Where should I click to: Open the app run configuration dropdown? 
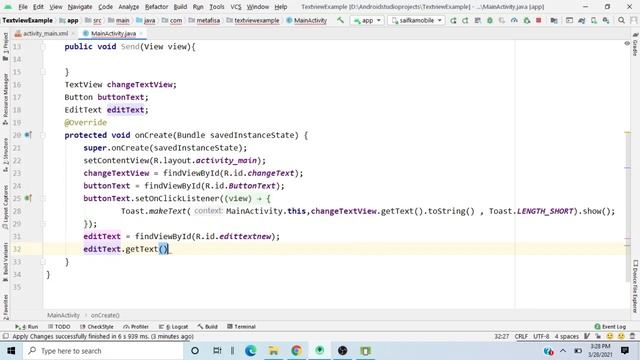click(367, 20)
